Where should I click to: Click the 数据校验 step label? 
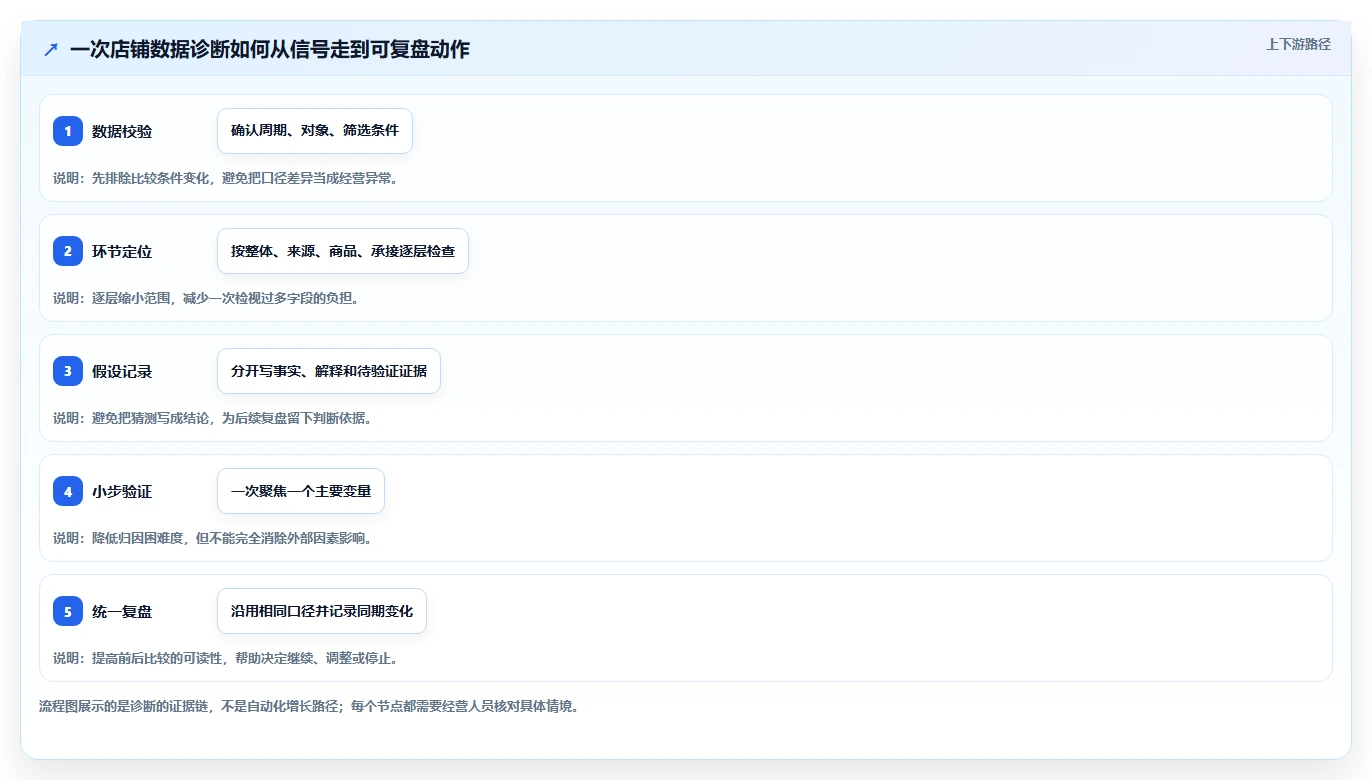click(x=122, y=131)
